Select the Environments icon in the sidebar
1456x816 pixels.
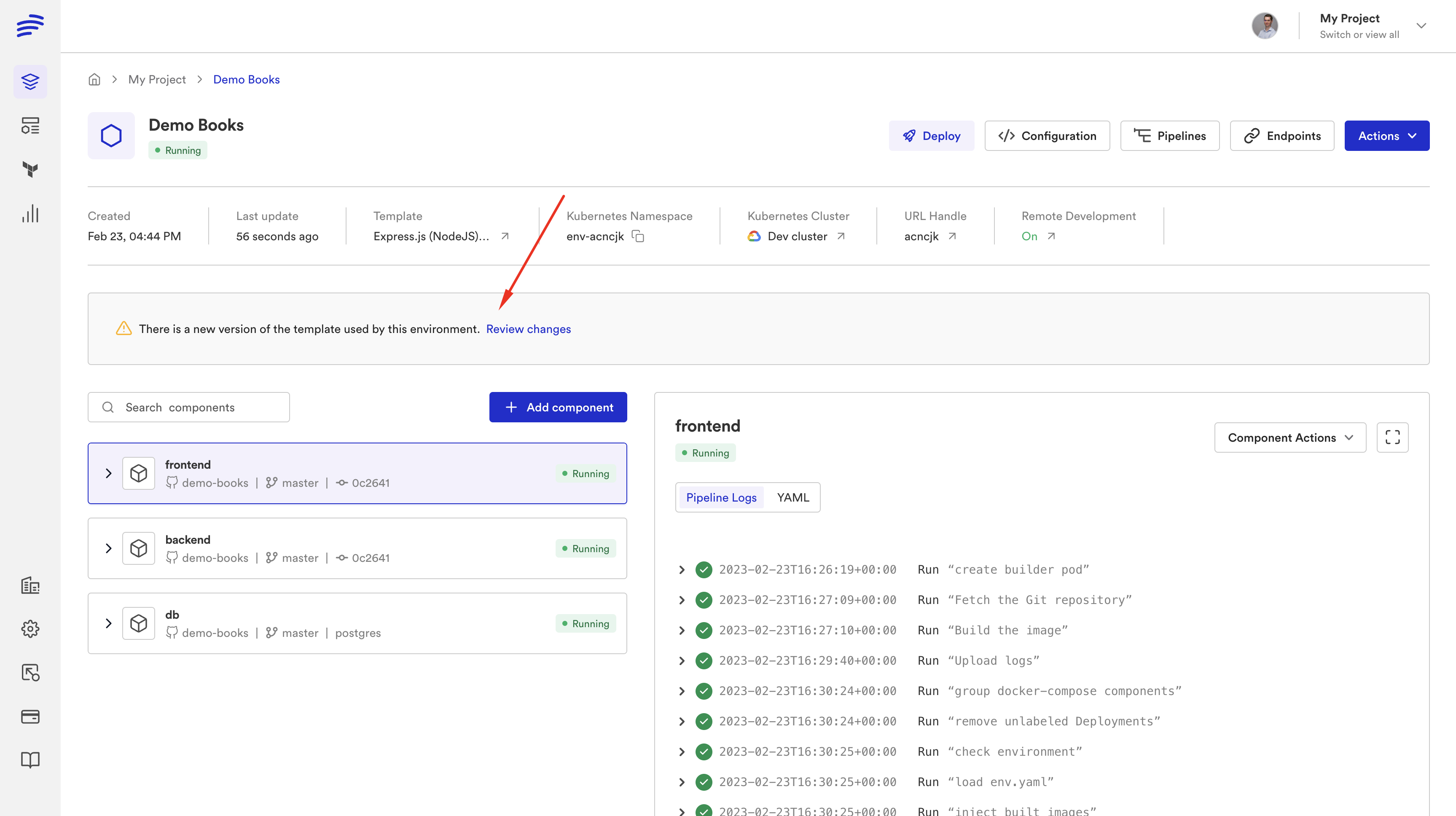click(30, 81)
